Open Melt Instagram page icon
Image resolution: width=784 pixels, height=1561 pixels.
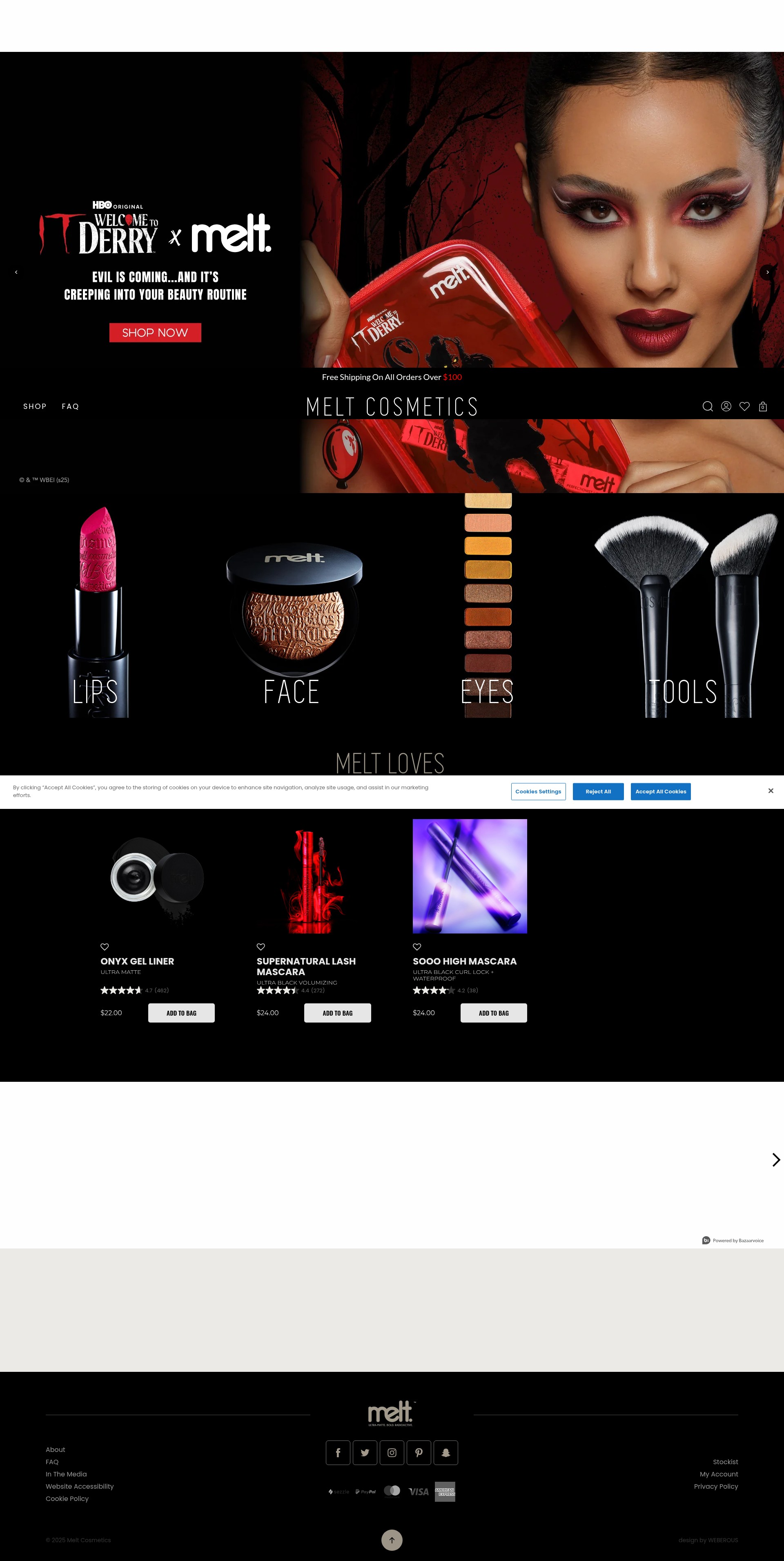point(392,1452)
